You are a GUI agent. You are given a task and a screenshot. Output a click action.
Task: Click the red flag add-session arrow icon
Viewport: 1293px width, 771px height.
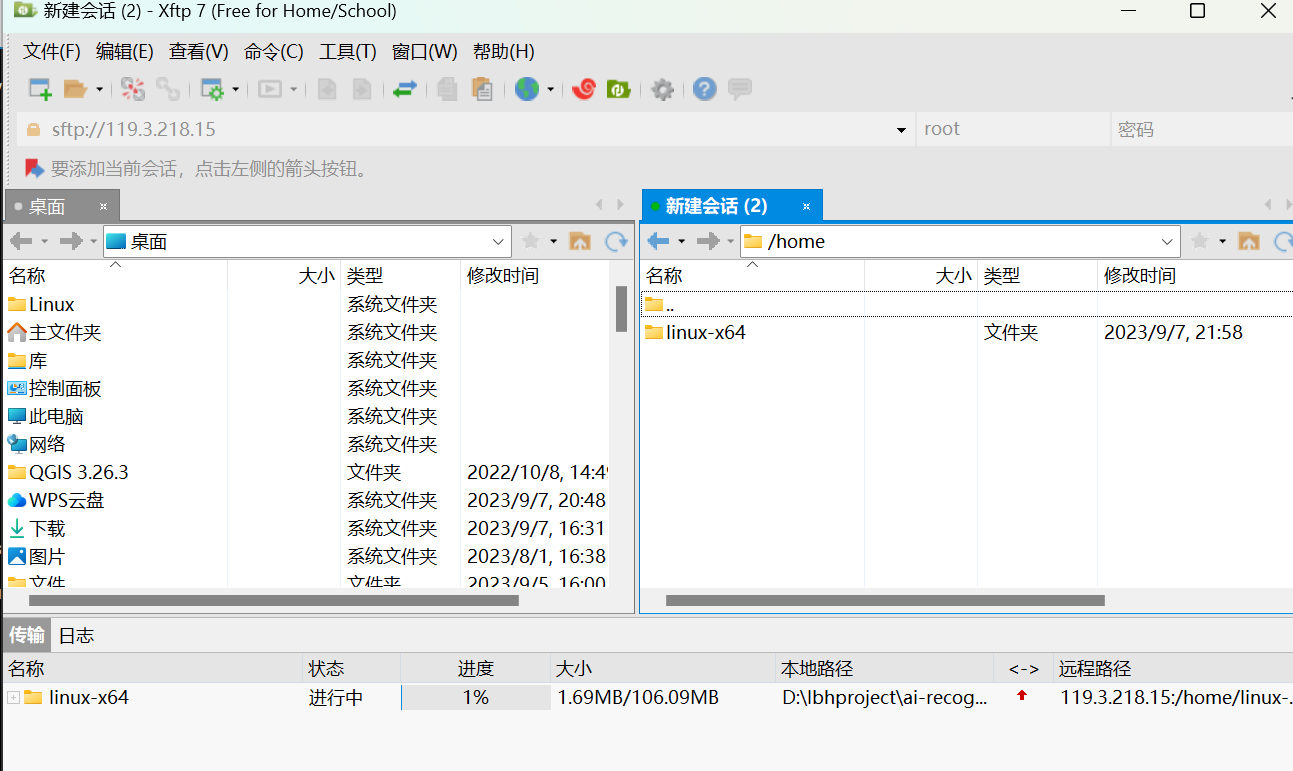click(34, 168)
